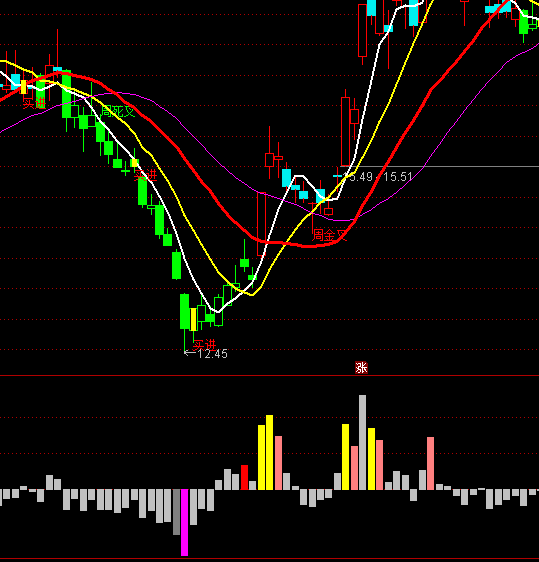The height and width of the screenshot is (562, 539).
Task: Click the tall red candle before the gap line
Action: pos(345,131)
